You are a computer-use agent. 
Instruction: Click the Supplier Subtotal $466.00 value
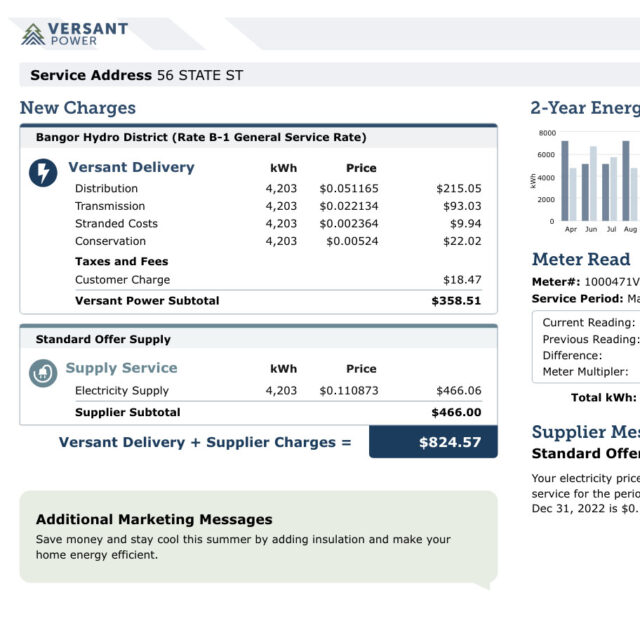click(x=455, y=412)
